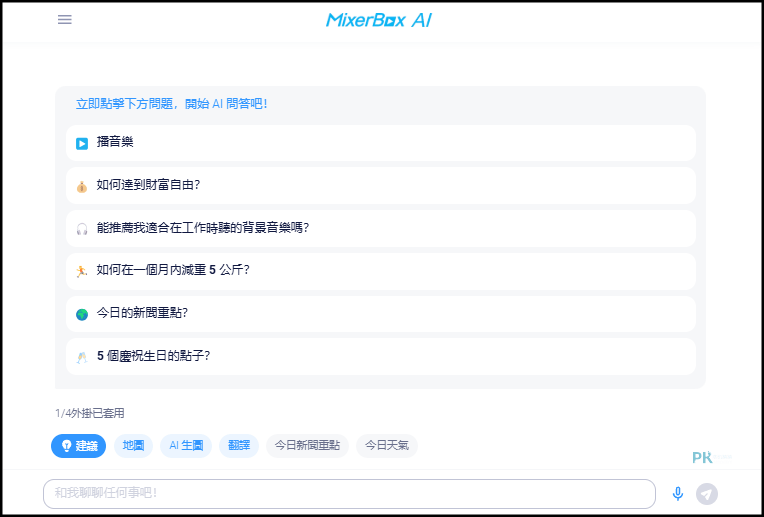Click the running person icon
764x517 pixels.
pyautogui.click(x=82, y=271)
